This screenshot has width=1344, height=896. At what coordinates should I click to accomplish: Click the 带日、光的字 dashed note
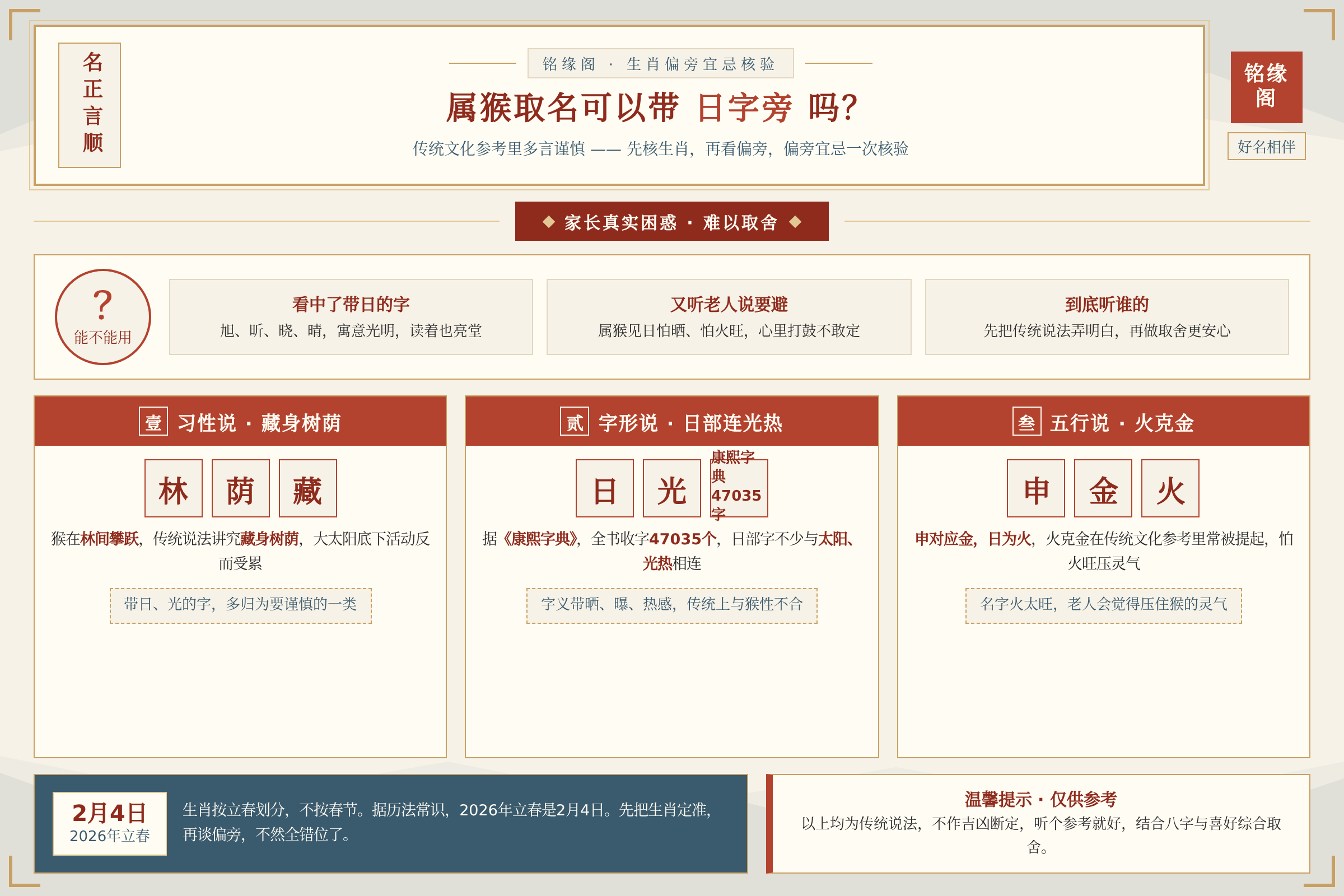(x=241, y=606)
